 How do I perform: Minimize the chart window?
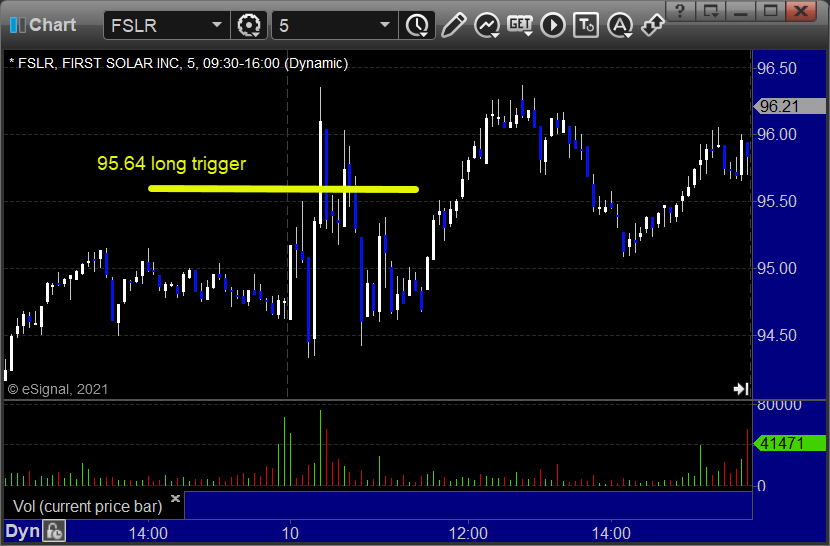[741, 11]
